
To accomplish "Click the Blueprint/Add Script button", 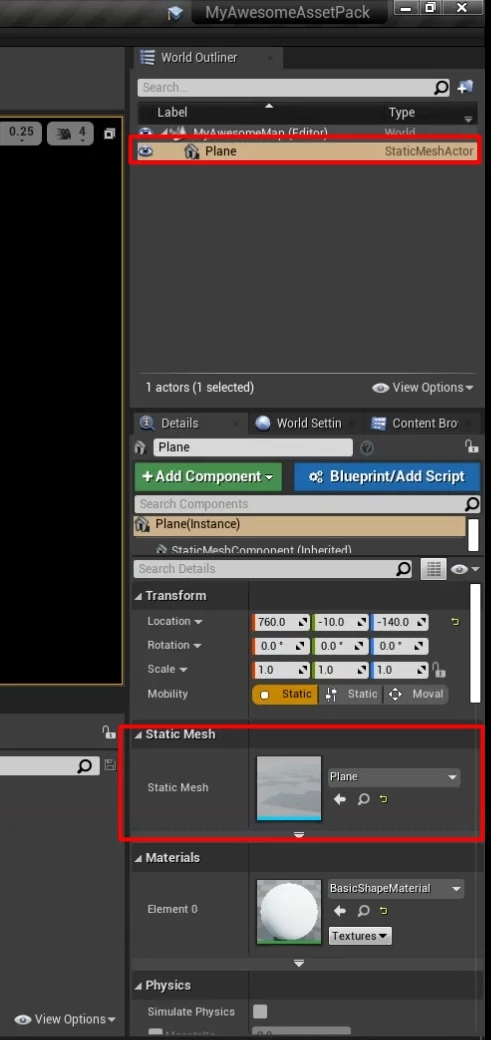I will [387, 476].
